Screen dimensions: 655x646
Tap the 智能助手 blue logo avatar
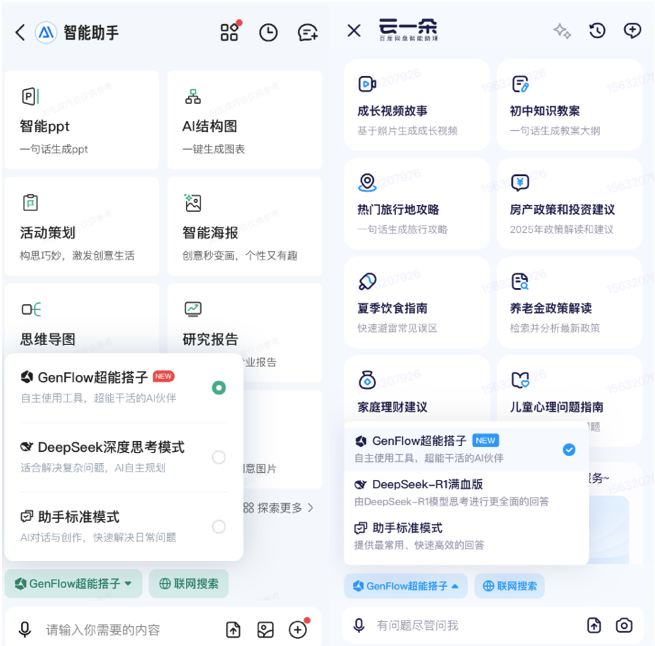(46, 32)
